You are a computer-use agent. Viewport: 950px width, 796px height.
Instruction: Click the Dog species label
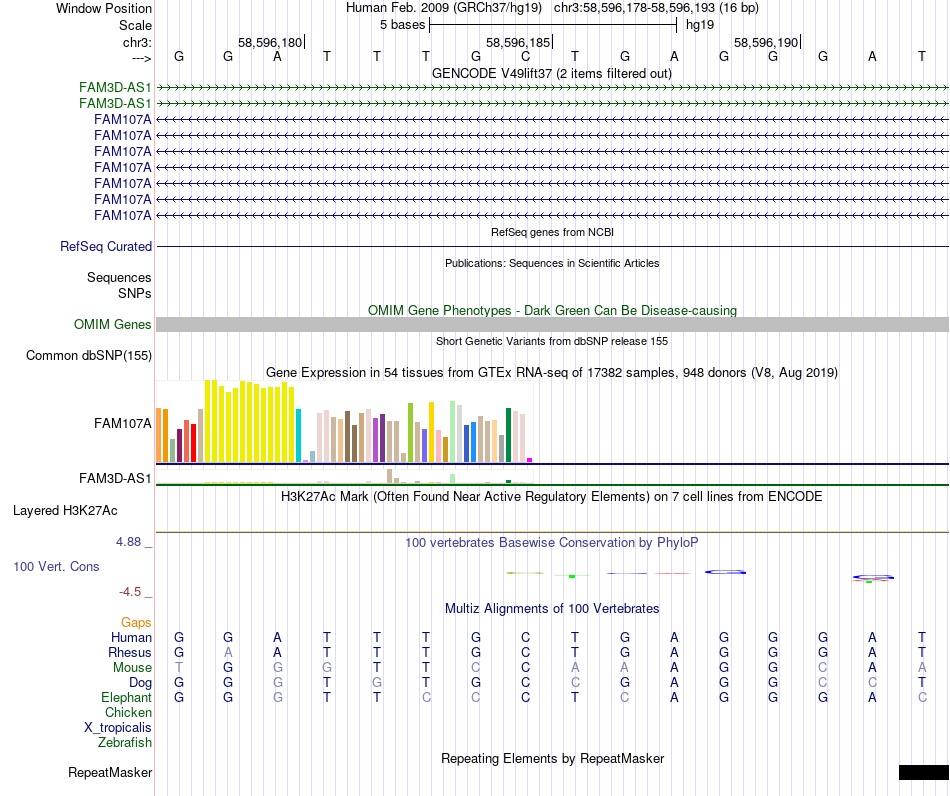pos(140,683)
